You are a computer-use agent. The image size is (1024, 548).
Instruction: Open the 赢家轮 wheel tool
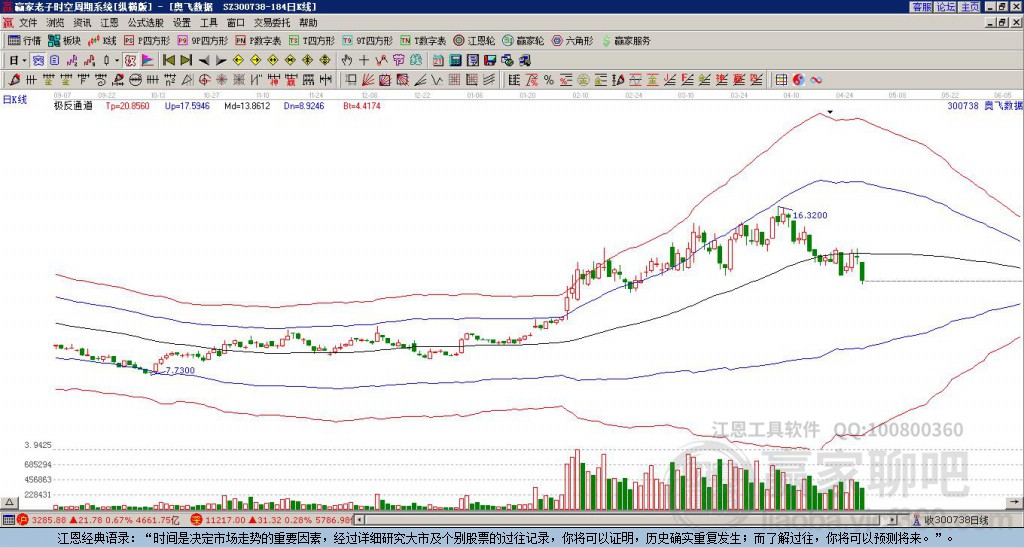(523, 41)
